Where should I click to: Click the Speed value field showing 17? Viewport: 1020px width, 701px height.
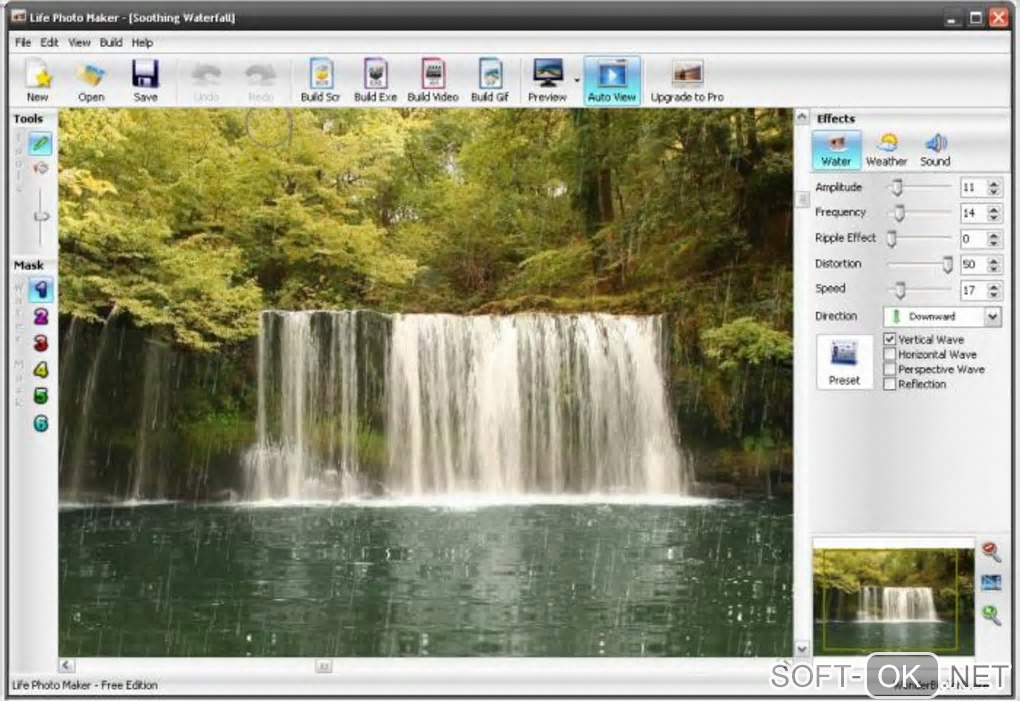973,290
